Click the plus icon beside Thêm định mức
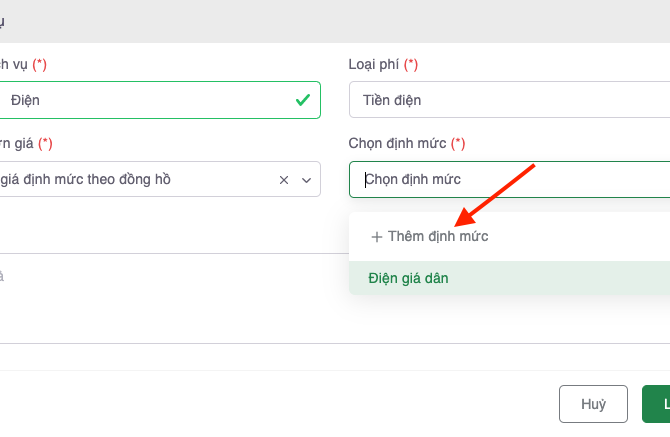Screen dimensions: 670x437 (377, 237)
